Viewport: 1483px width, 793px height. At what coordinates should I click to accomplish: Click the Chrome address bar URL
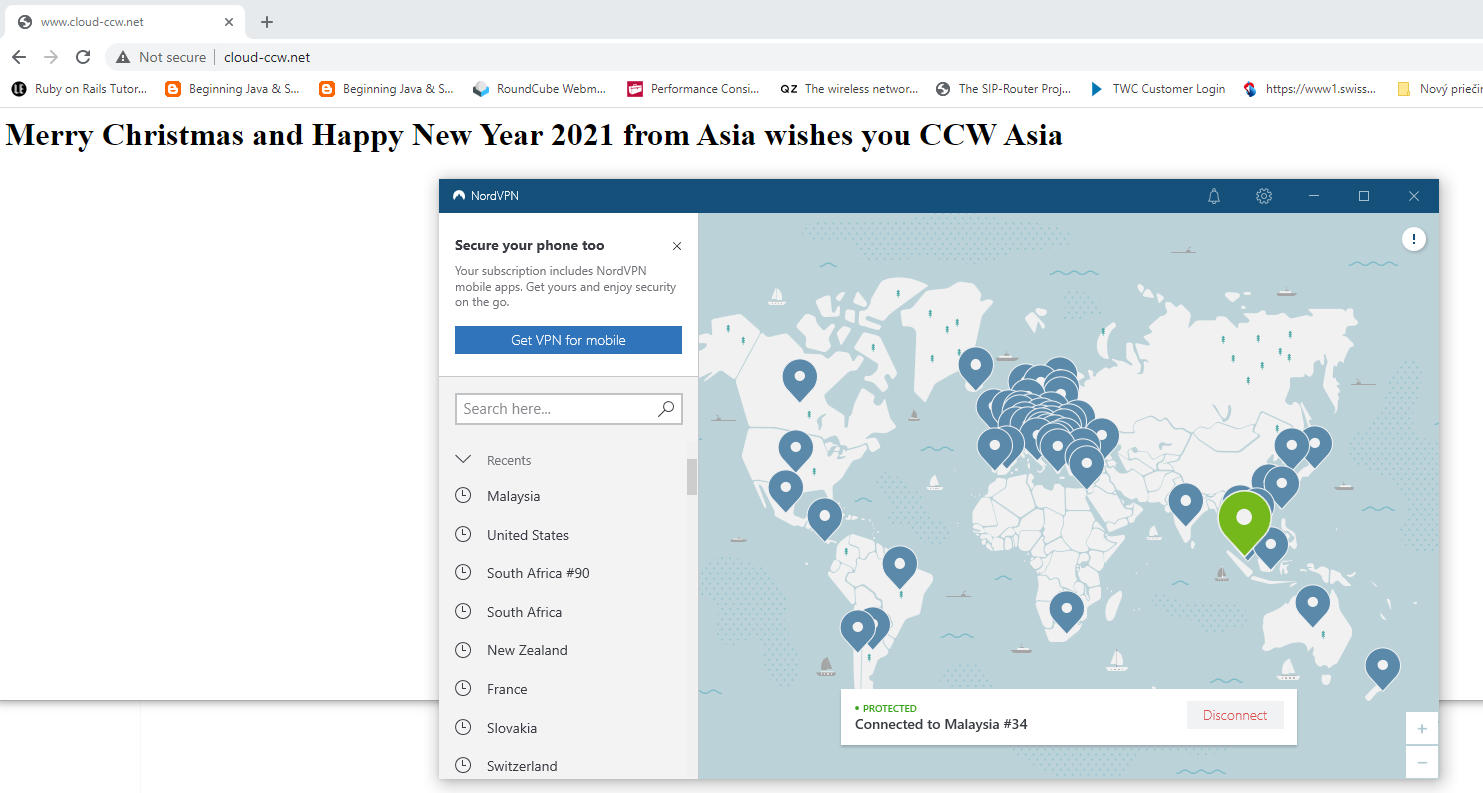(x=267, y=57)
